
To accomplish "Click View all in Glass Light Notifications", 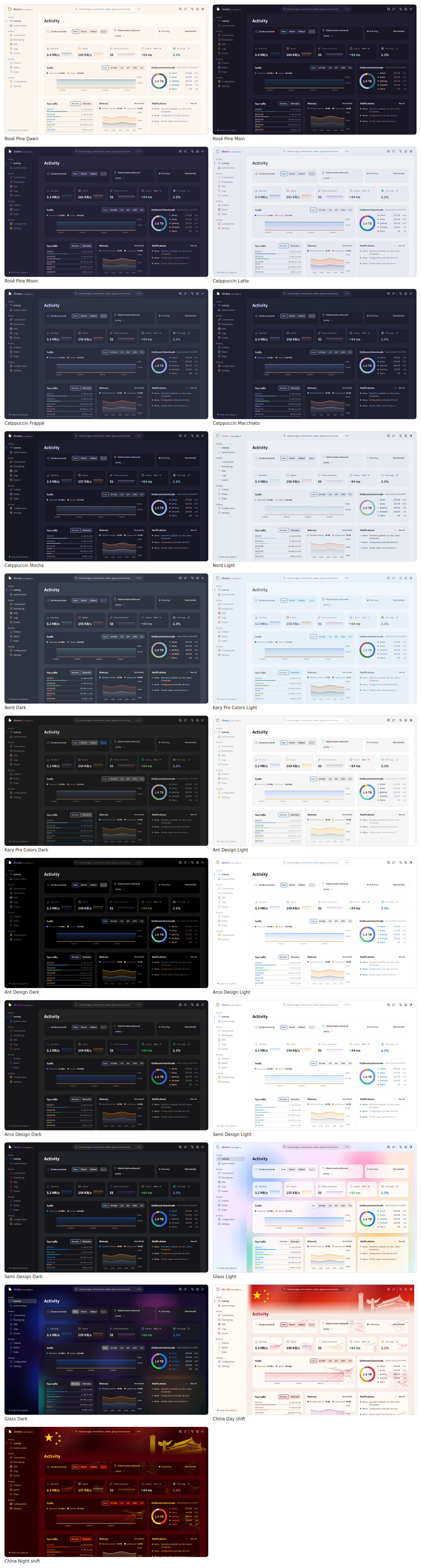I will coord(401,1241).
